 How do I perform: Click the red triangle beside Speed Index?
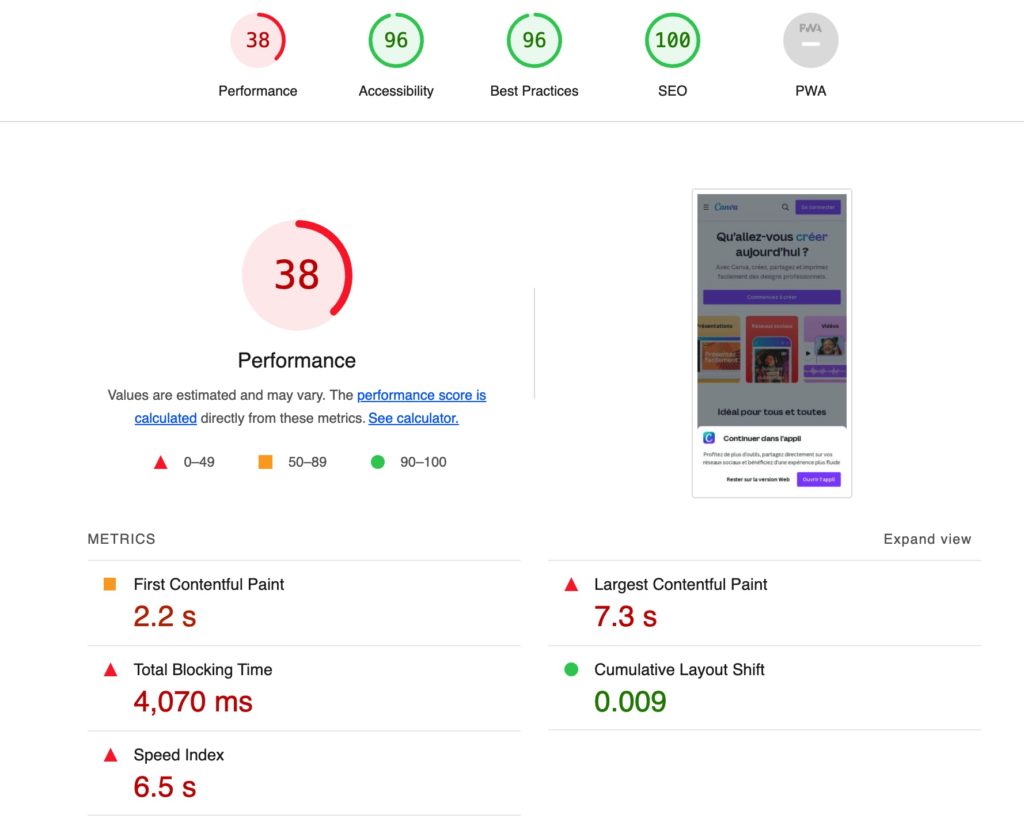pos(110,755)
